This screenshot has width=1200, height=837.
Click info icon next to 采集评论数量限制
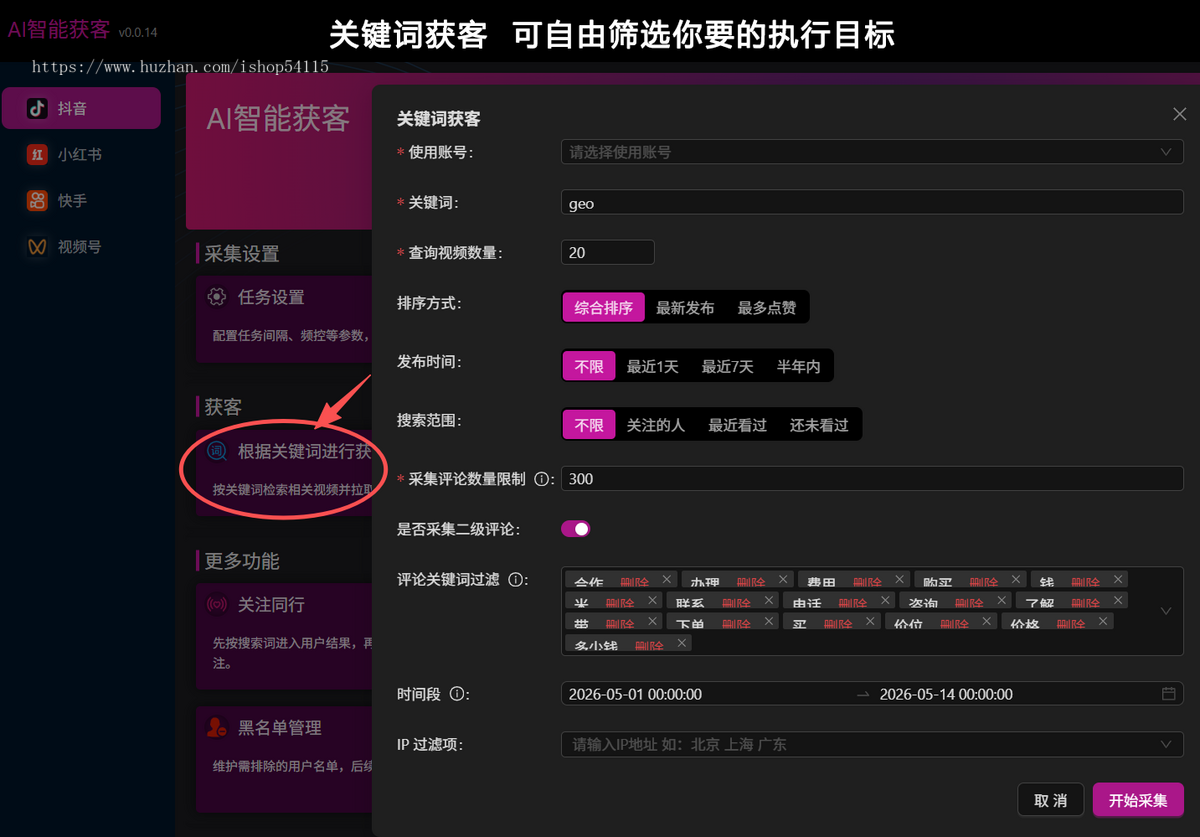coord(542,479)
